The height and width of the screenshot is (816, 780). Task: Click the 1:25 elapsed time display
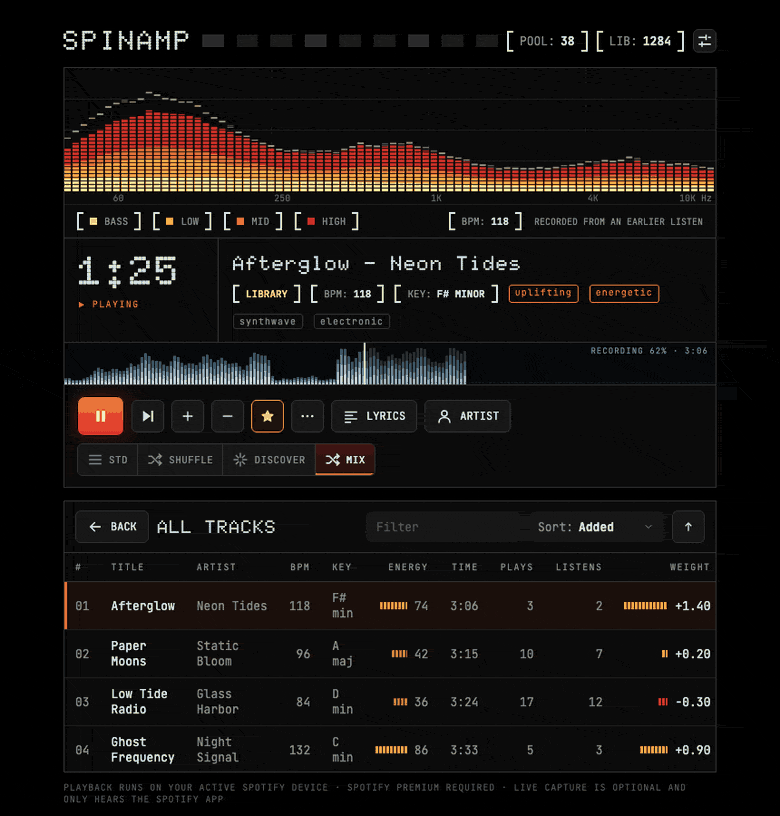127,271
